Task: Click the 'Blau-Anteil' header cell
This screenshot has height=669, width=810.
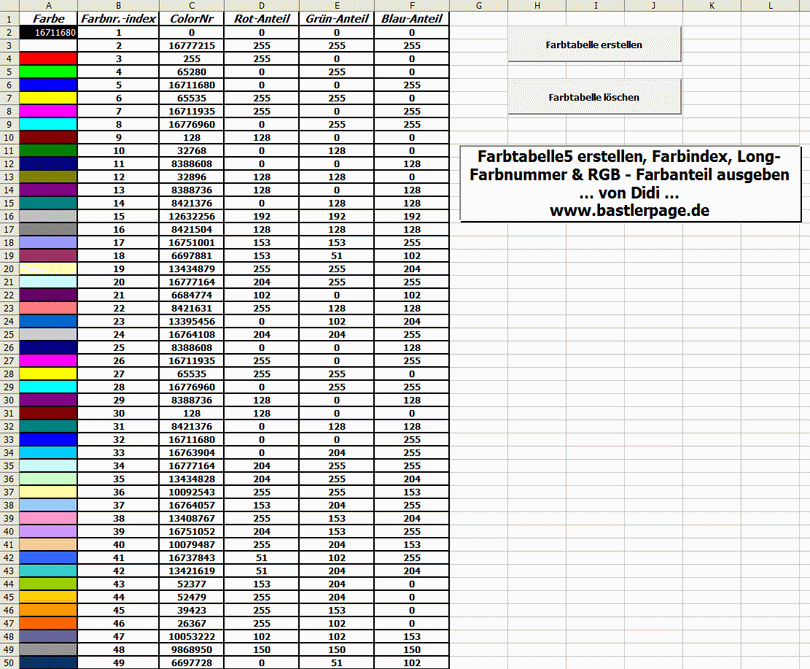Action: (x=412, y=19)
